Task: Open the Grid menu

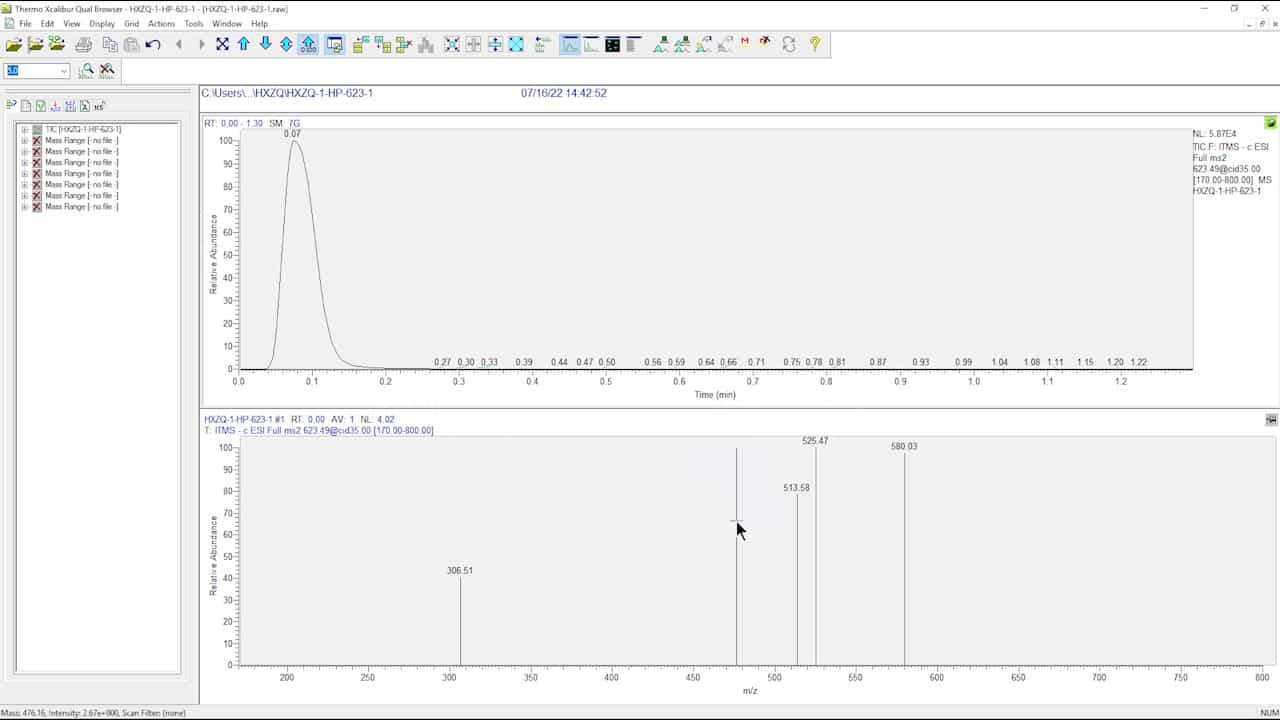Action: (131, 23)
